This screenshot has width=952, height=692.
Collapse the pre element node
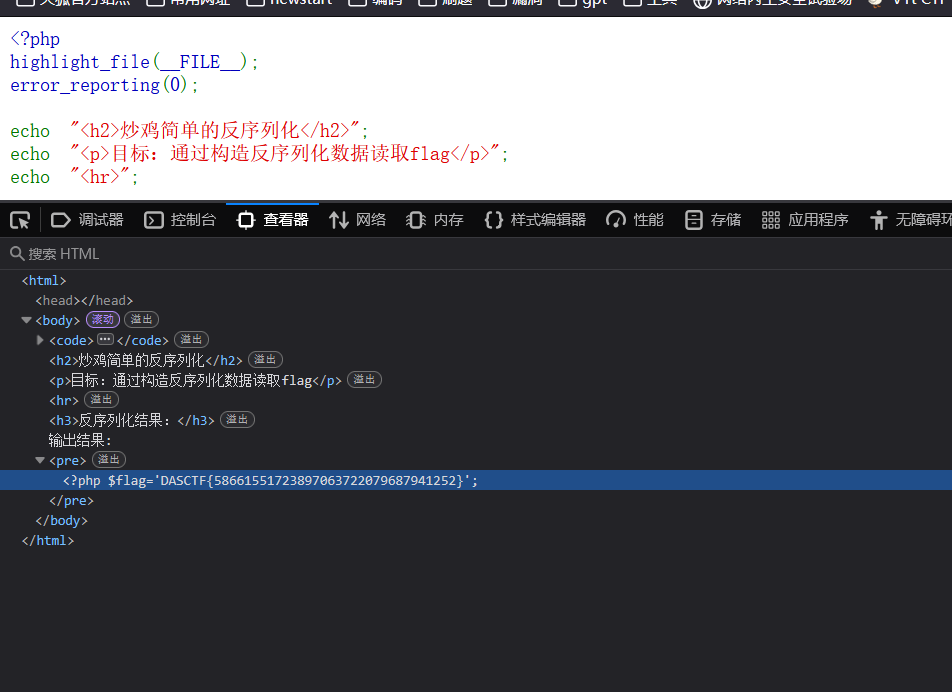pos(39,460)
